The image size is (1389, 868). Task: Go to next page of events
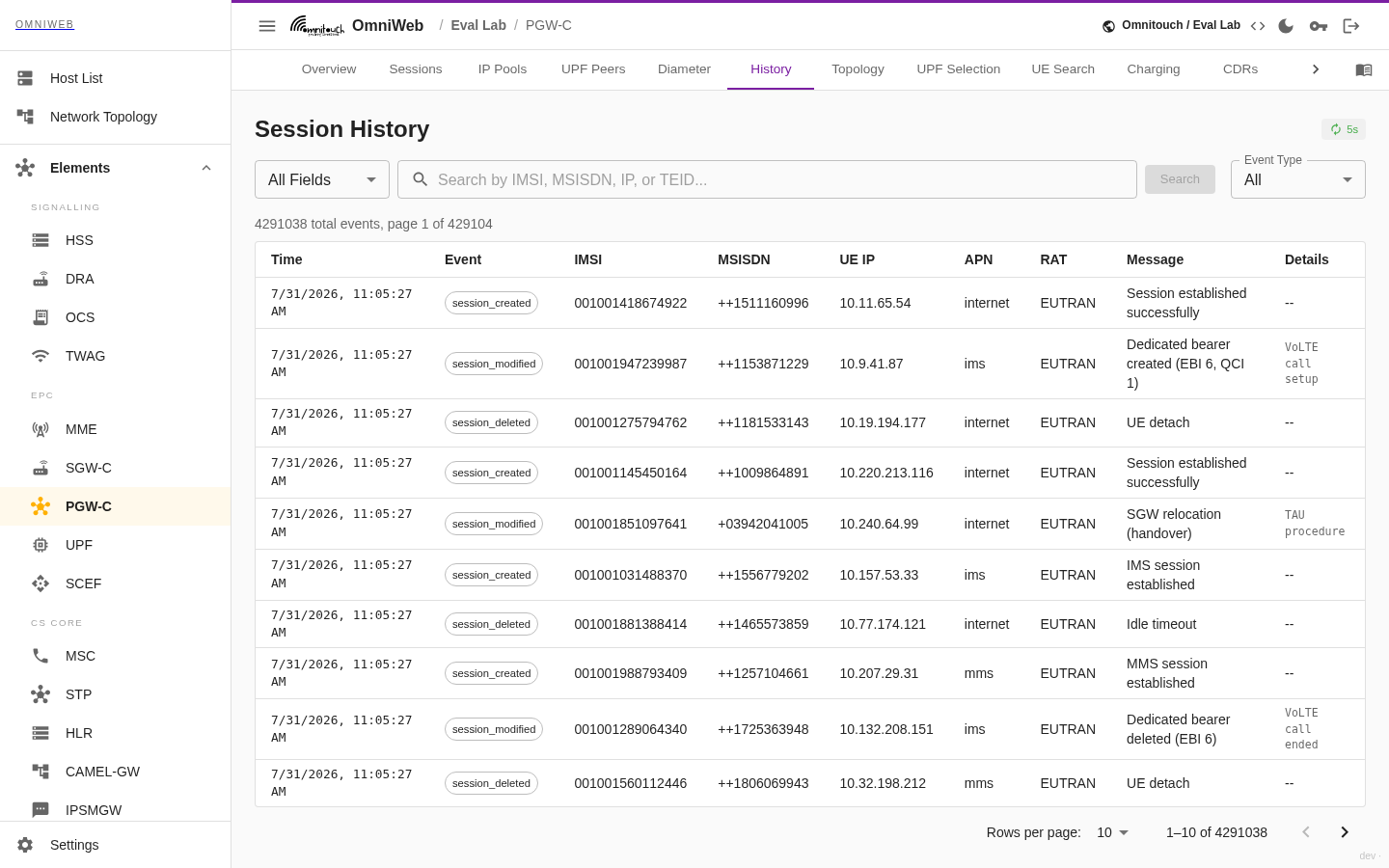(x=1345, y=832)
